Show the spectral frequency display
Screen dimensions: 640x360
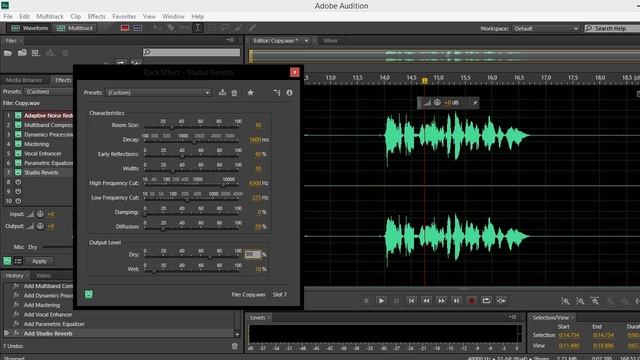(125, 28)
